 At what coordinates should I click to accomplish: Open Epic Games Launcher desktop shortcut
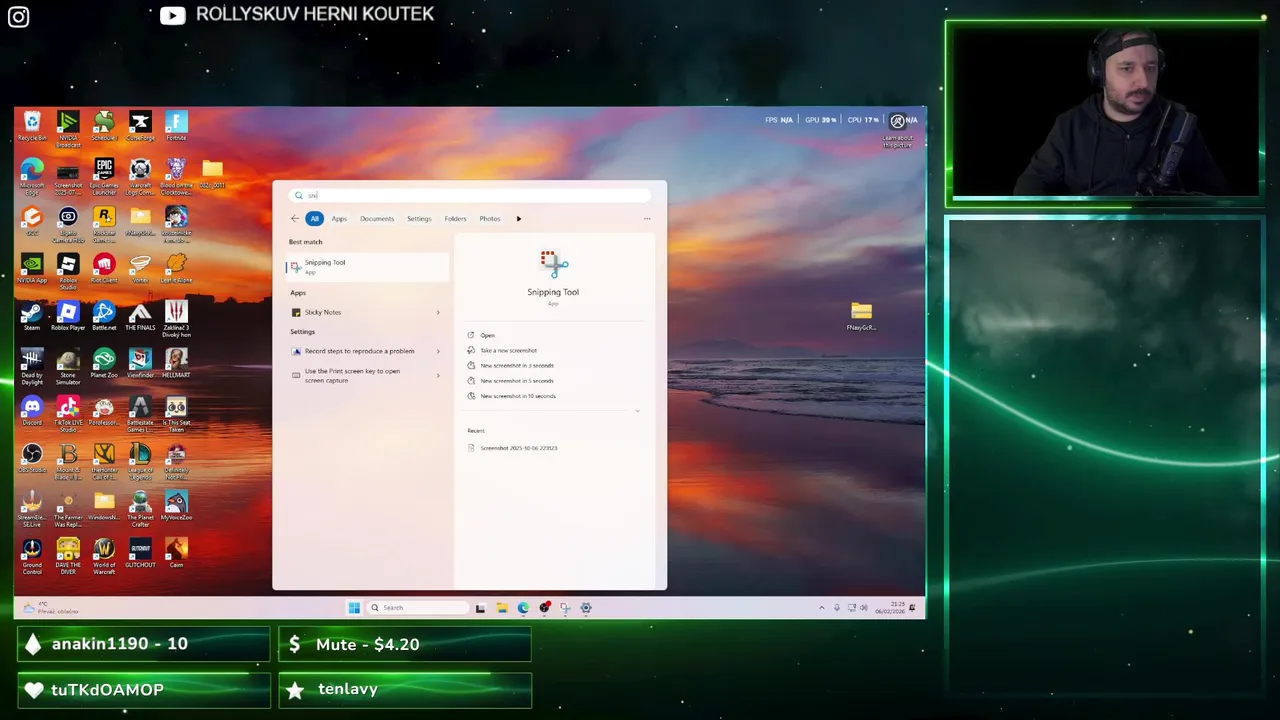pyautogui.click(x=104, y=176)
